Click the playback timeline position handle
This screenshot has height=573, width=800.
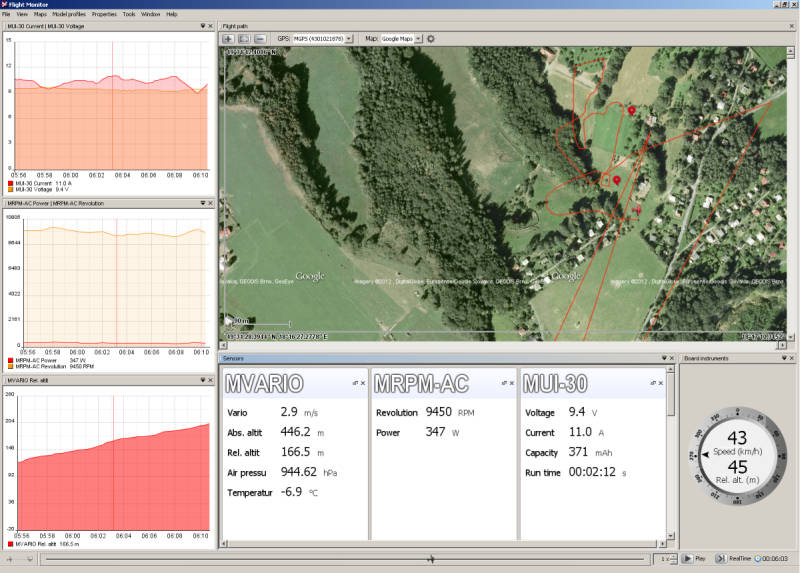tap(431, 559)
